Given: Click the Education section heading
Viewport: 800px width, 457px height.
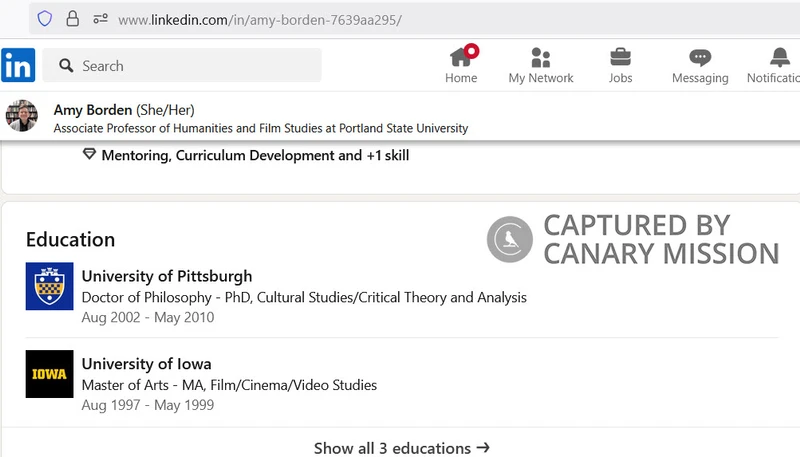Looking at the screenshot, I should [x=70, y=239].
